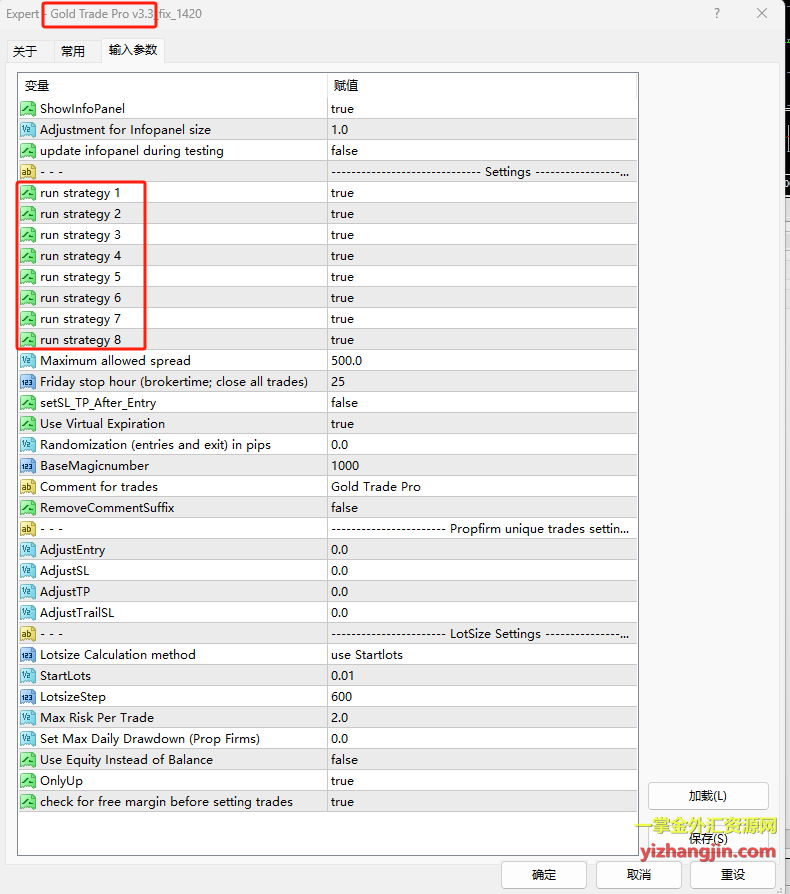Viewport: 790px width, 894px height.
Task: Click the run strategy 5 row icon
Action: pos(28,277)
